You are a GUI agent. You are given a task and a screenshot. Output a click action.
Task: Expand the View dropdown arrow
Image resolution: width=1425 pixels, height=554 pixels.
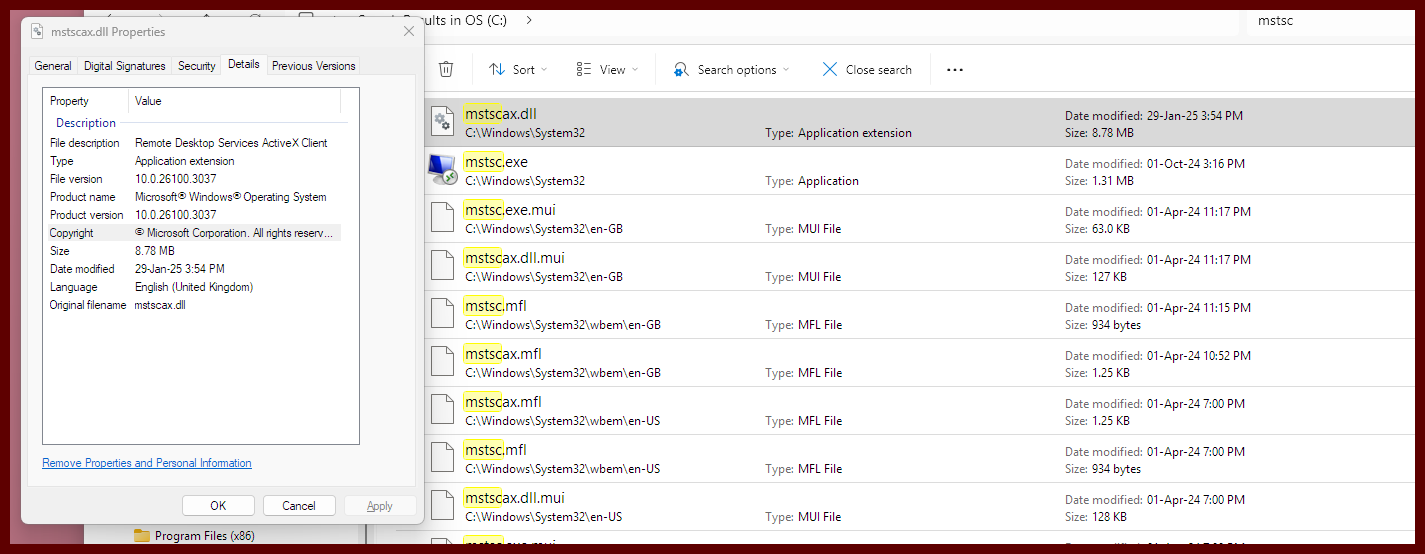635,70
